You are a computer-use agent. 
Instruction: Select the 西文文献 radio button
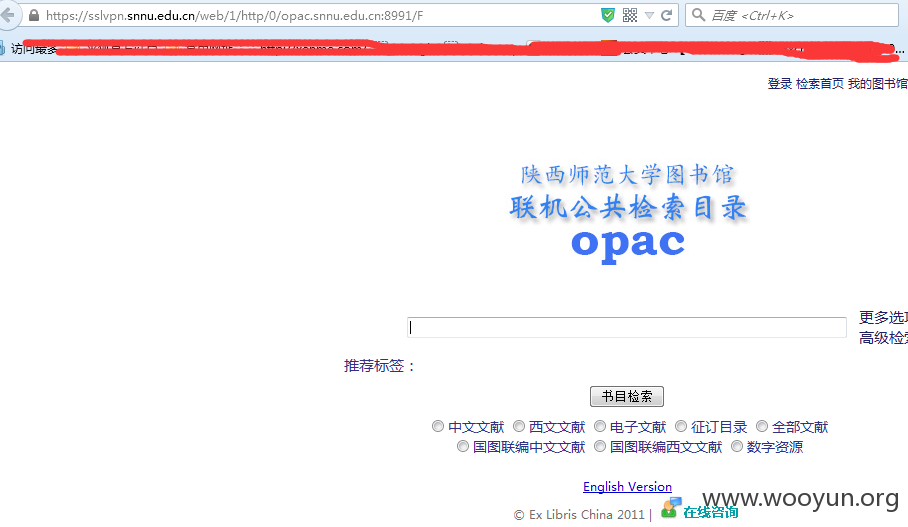[x=519, y=427]
